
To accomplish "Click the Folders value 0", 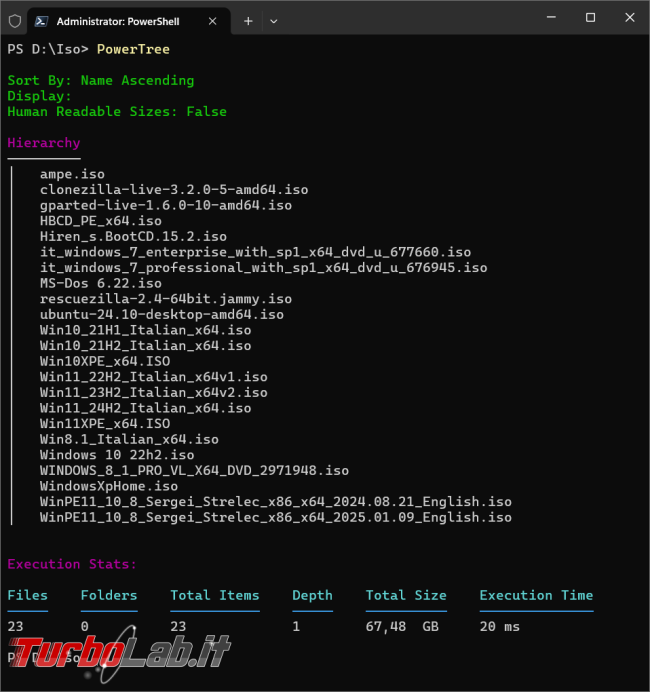I will 85,627.
